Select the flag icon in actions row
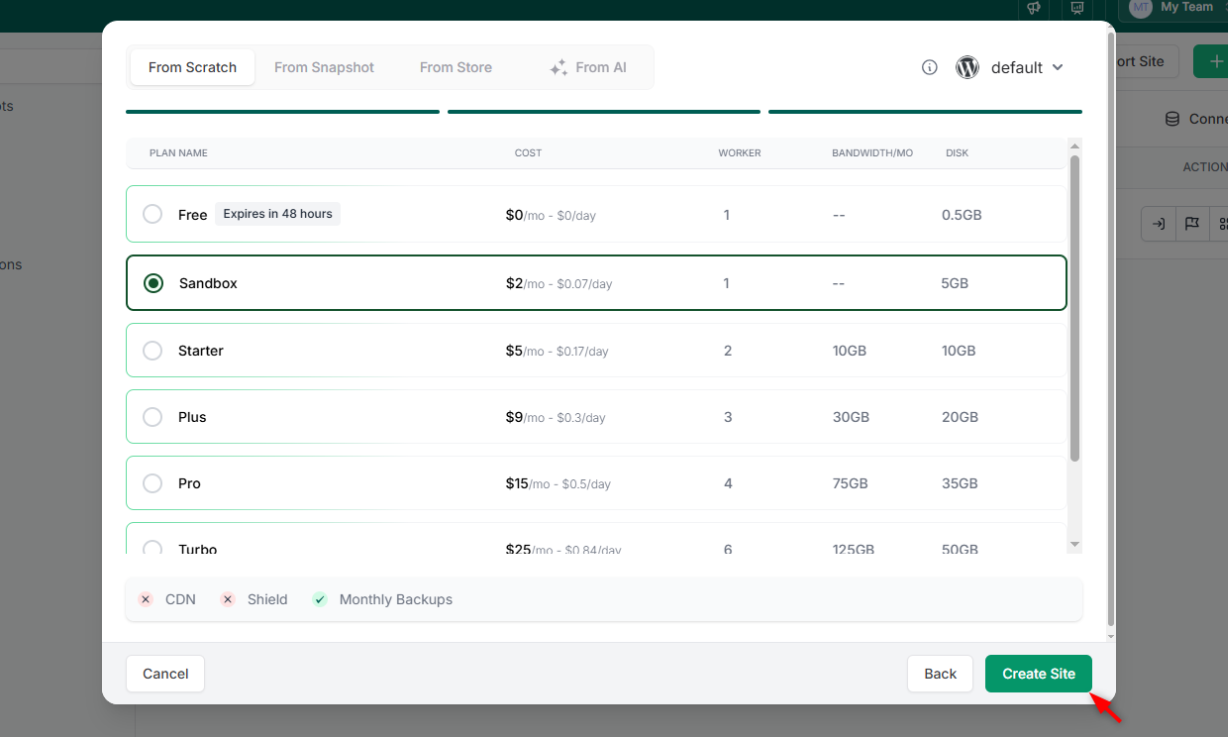1228x737 pixels. coord(1192,223)
